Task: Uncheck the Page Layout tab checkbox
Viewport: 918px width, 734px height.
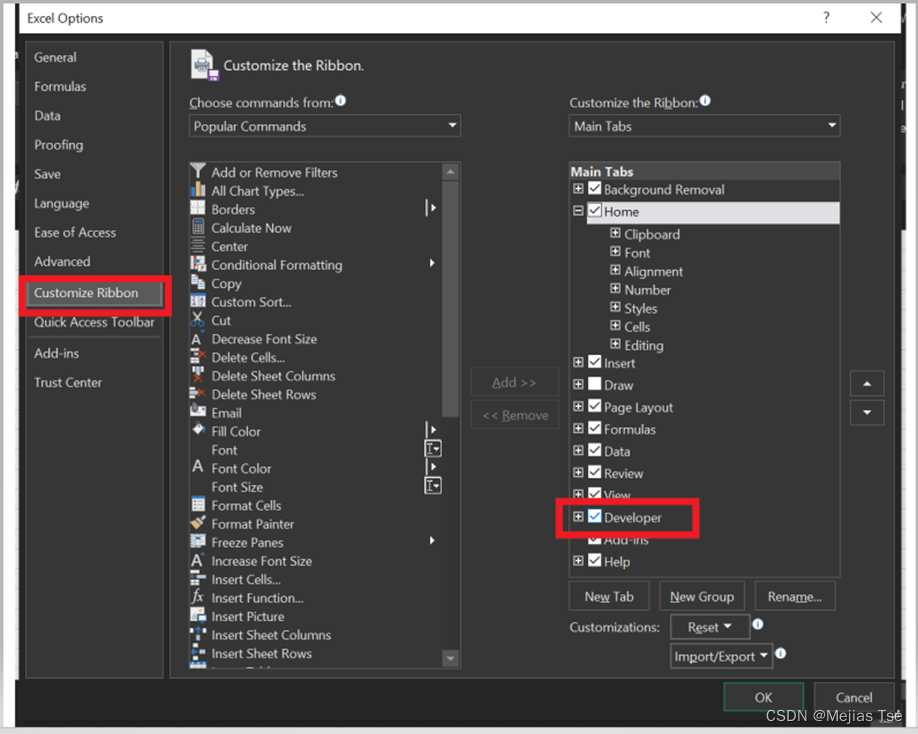Action: coord(595,406)
